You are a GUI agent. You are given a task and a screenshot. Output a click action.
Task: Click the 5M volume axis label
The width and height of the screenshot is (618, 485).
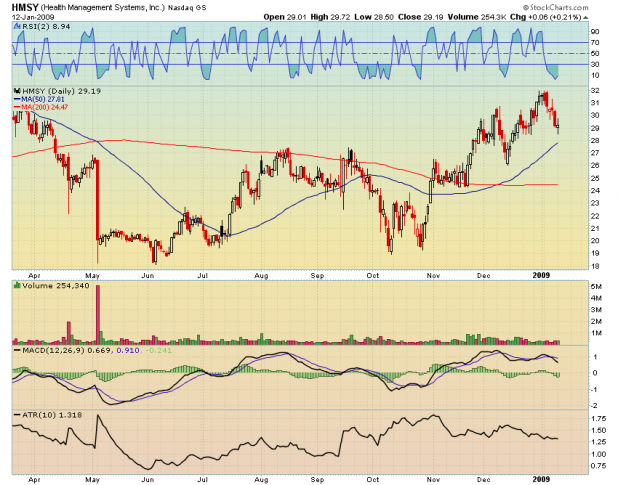coord(596,286)
